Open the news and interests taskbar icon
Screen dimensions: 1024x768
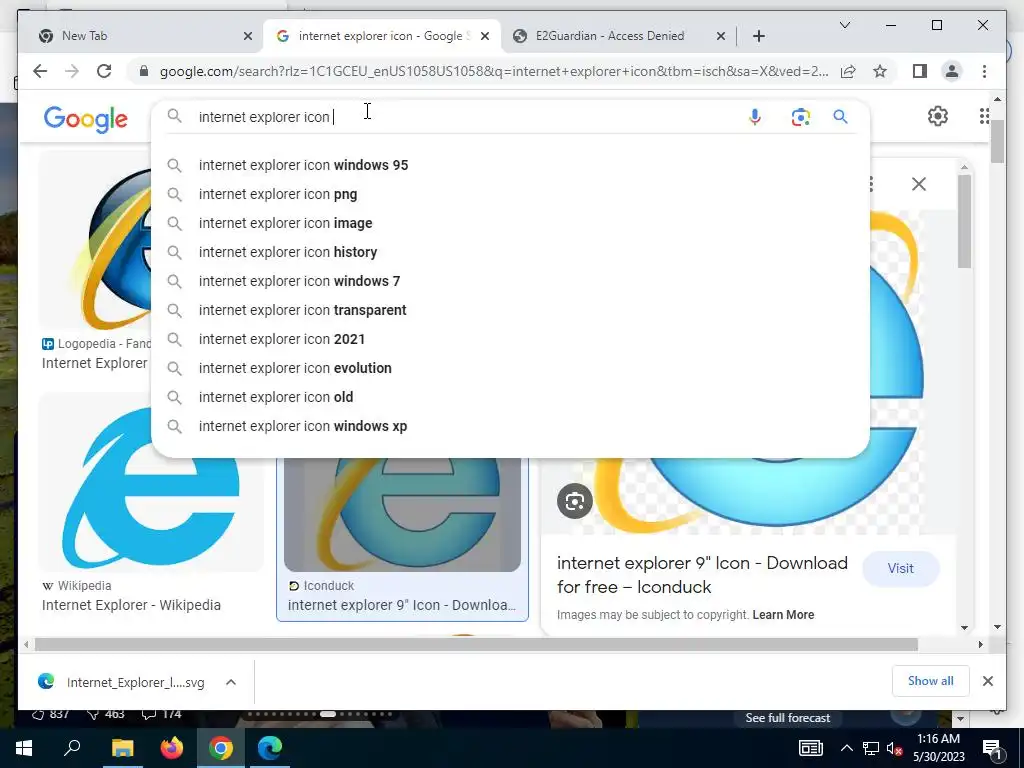click(x=810, y=748)
